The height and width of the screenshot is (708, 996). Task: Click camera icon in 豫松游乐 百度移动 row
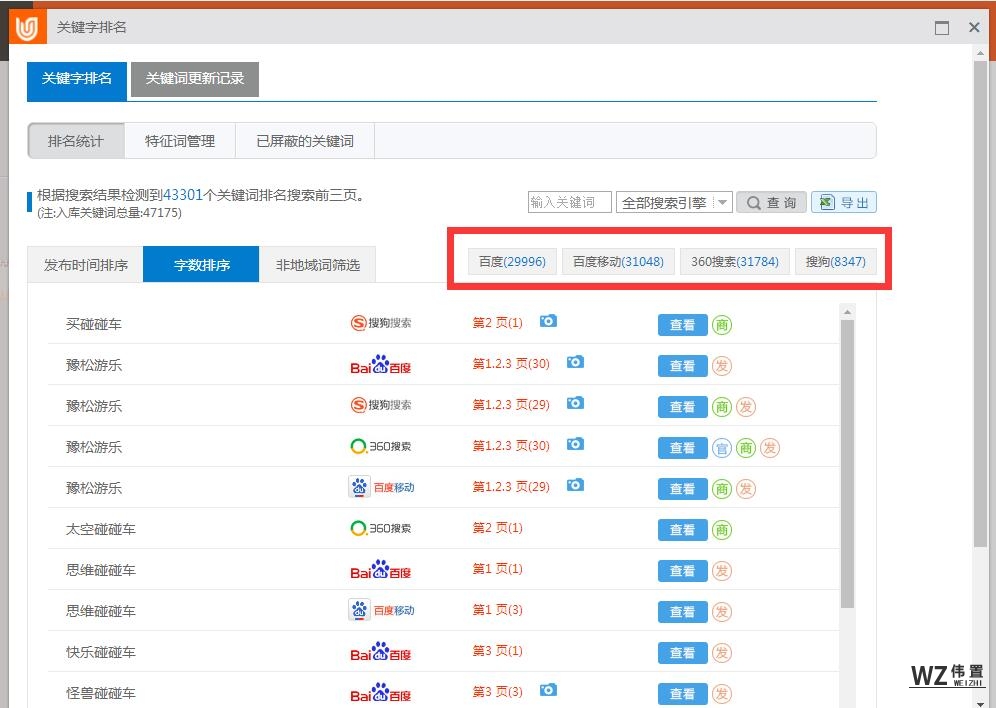(575, 486)
